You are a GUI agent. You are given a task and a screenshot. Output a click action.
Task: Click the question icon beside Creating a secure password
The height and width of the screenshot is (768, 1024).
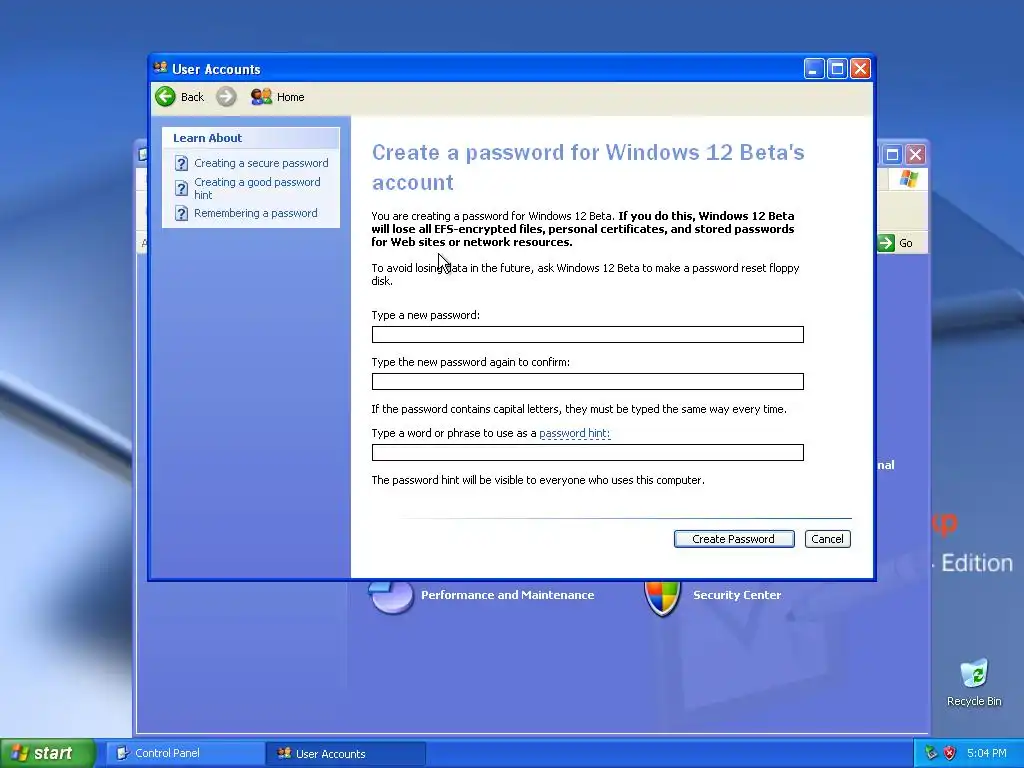182,163
